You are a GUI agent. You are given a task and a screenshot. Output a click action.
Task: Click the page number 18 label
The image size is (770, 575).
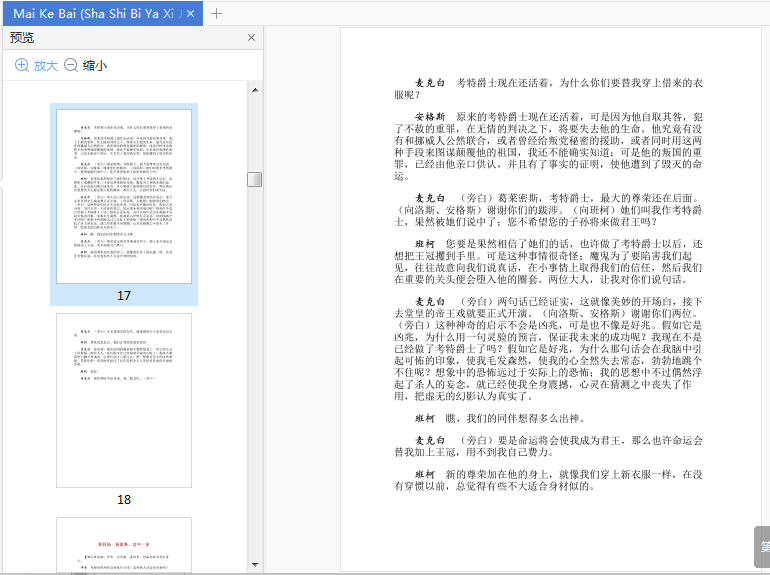click(124, 499)
